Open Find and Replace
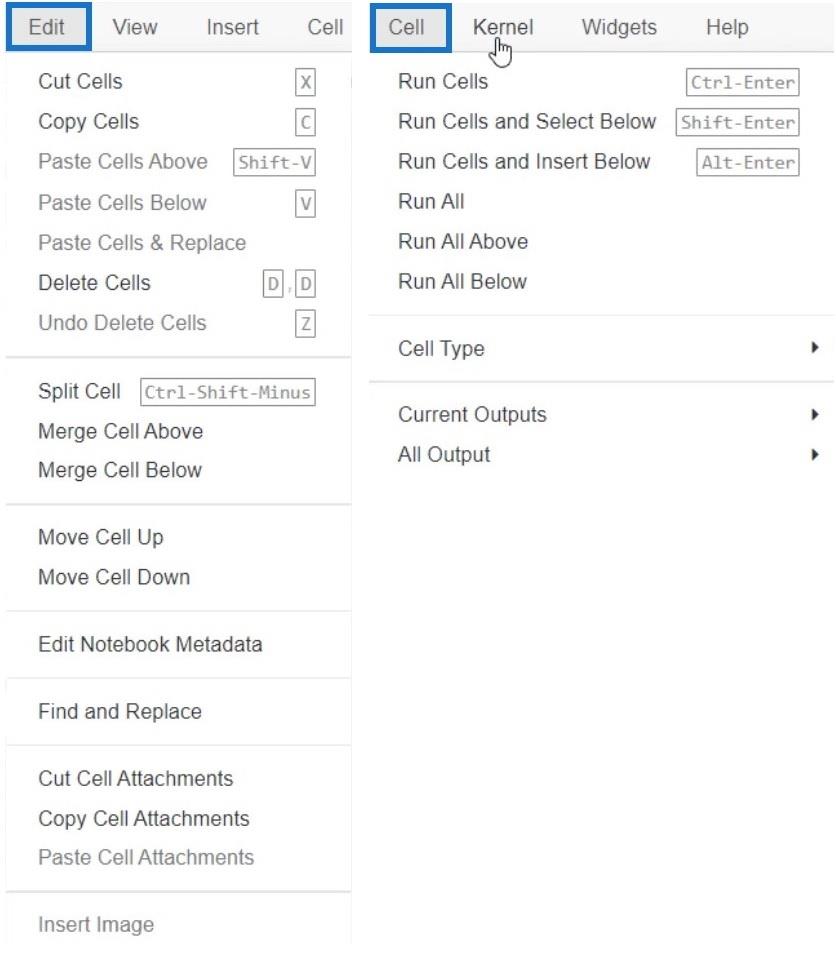Image resolution: width=836 pixels, height=957 pixels. click(178, 712)
